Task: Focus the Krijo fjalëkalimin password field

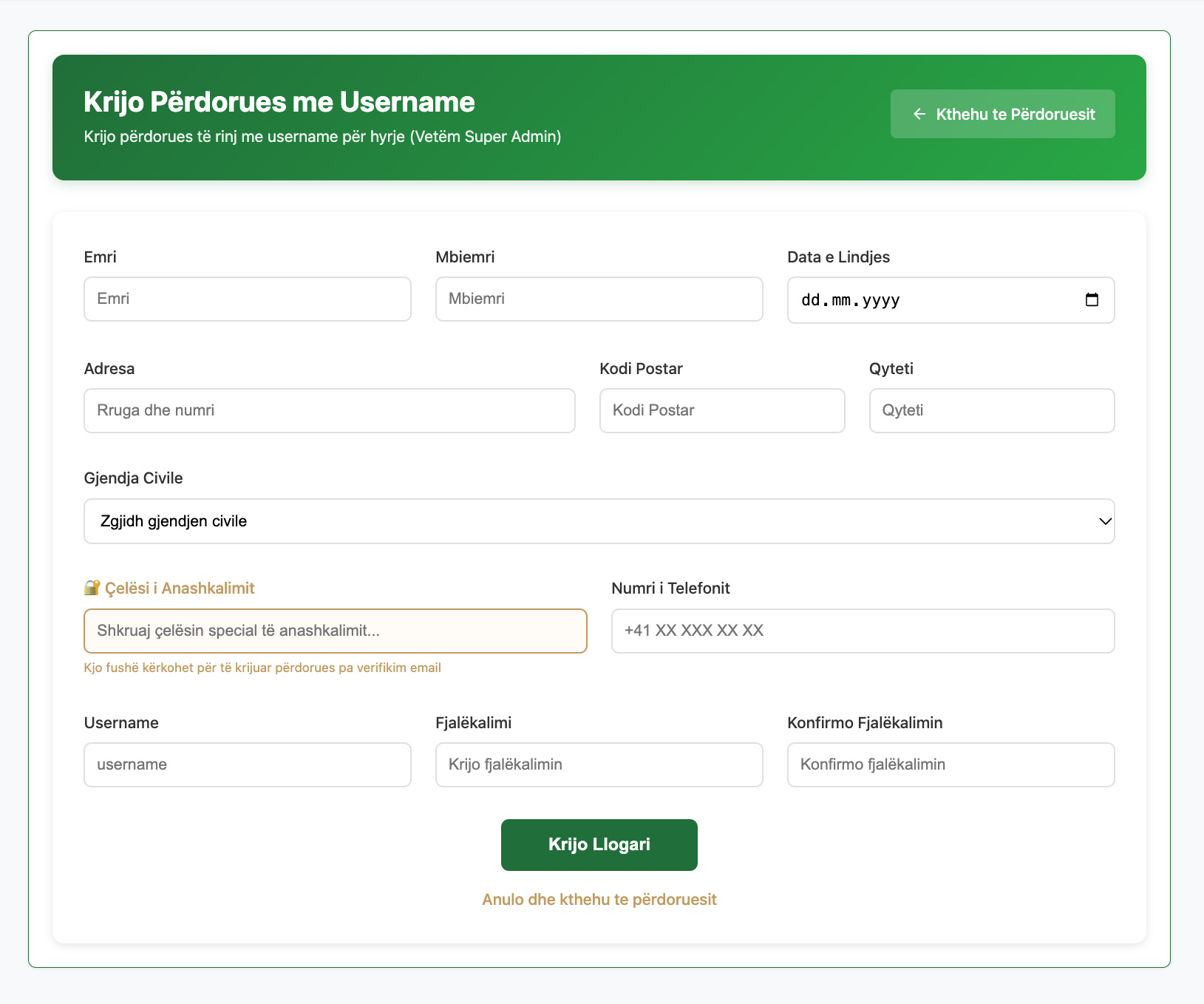Action: [599, 764]
